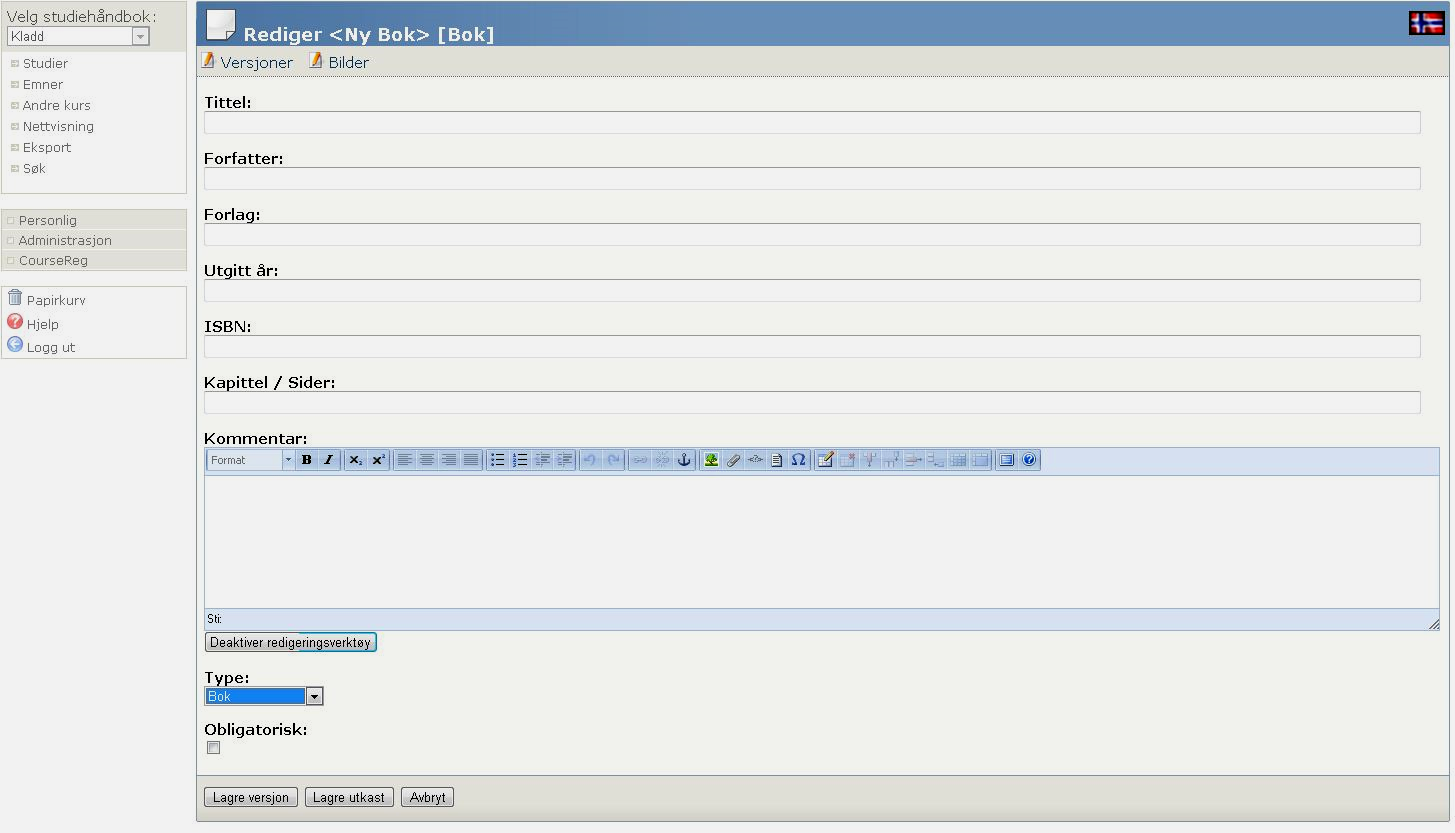Focus the Kapittel / Sider input field
Image resolution: width=1455 pixels, height=833 pixels.
click(x=812, y=402)
